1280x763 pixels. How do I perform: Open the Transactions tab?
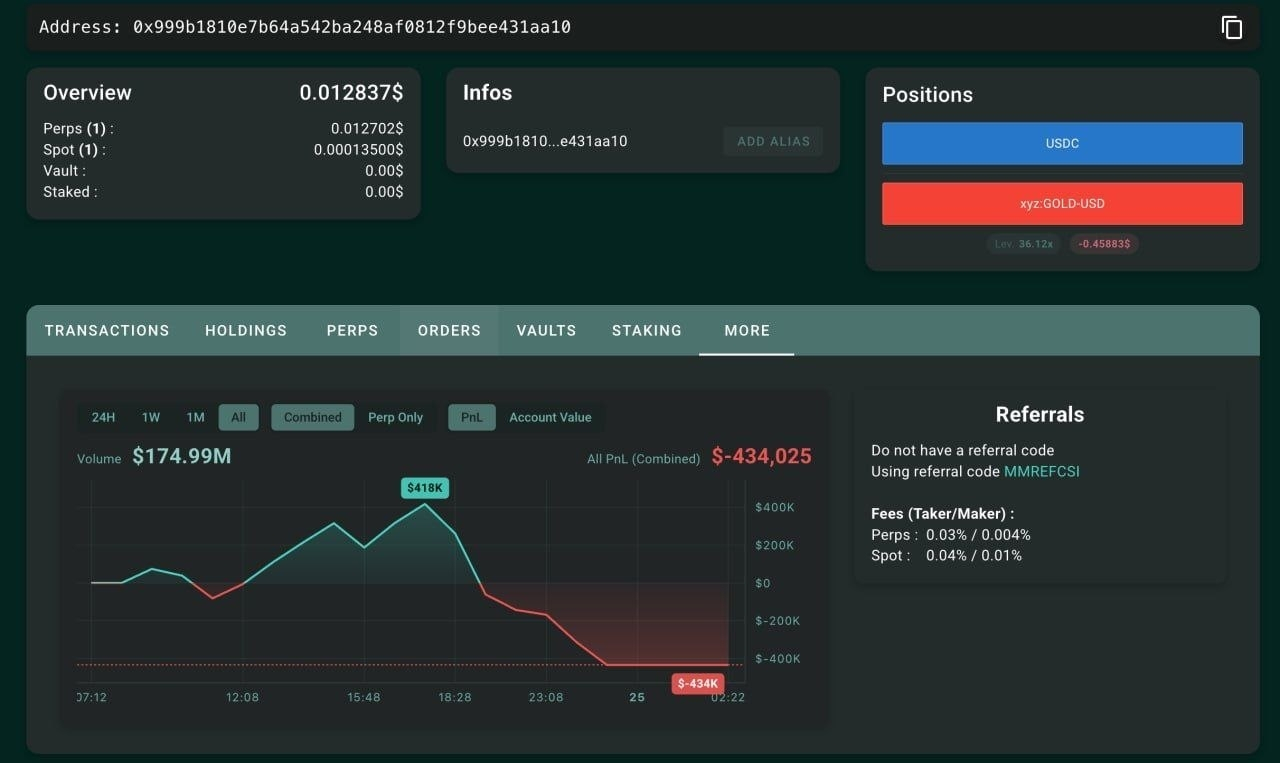[x=107, y=330]
